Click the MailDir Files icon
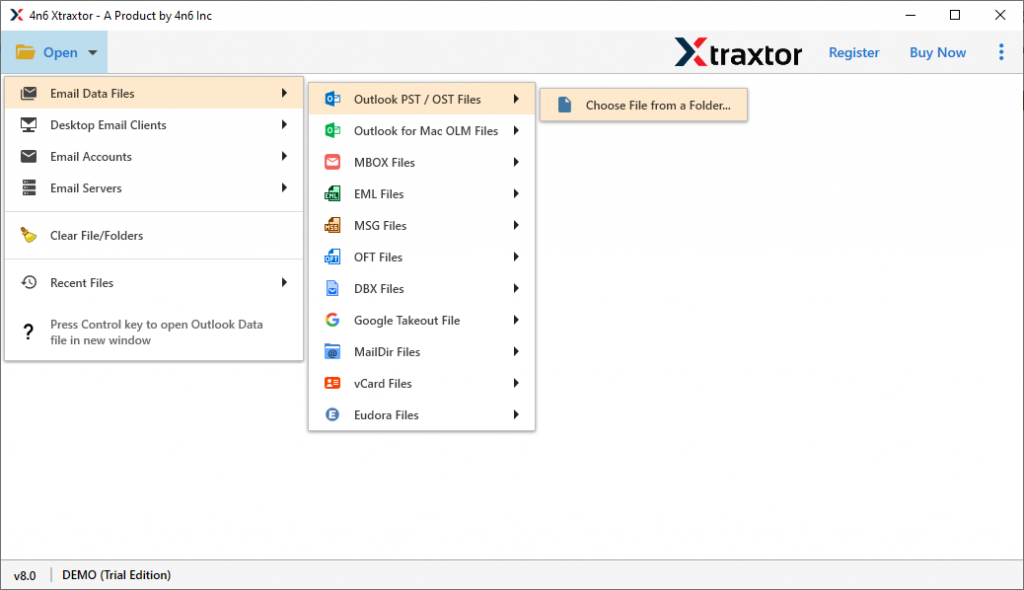 [x=332, y=352]
